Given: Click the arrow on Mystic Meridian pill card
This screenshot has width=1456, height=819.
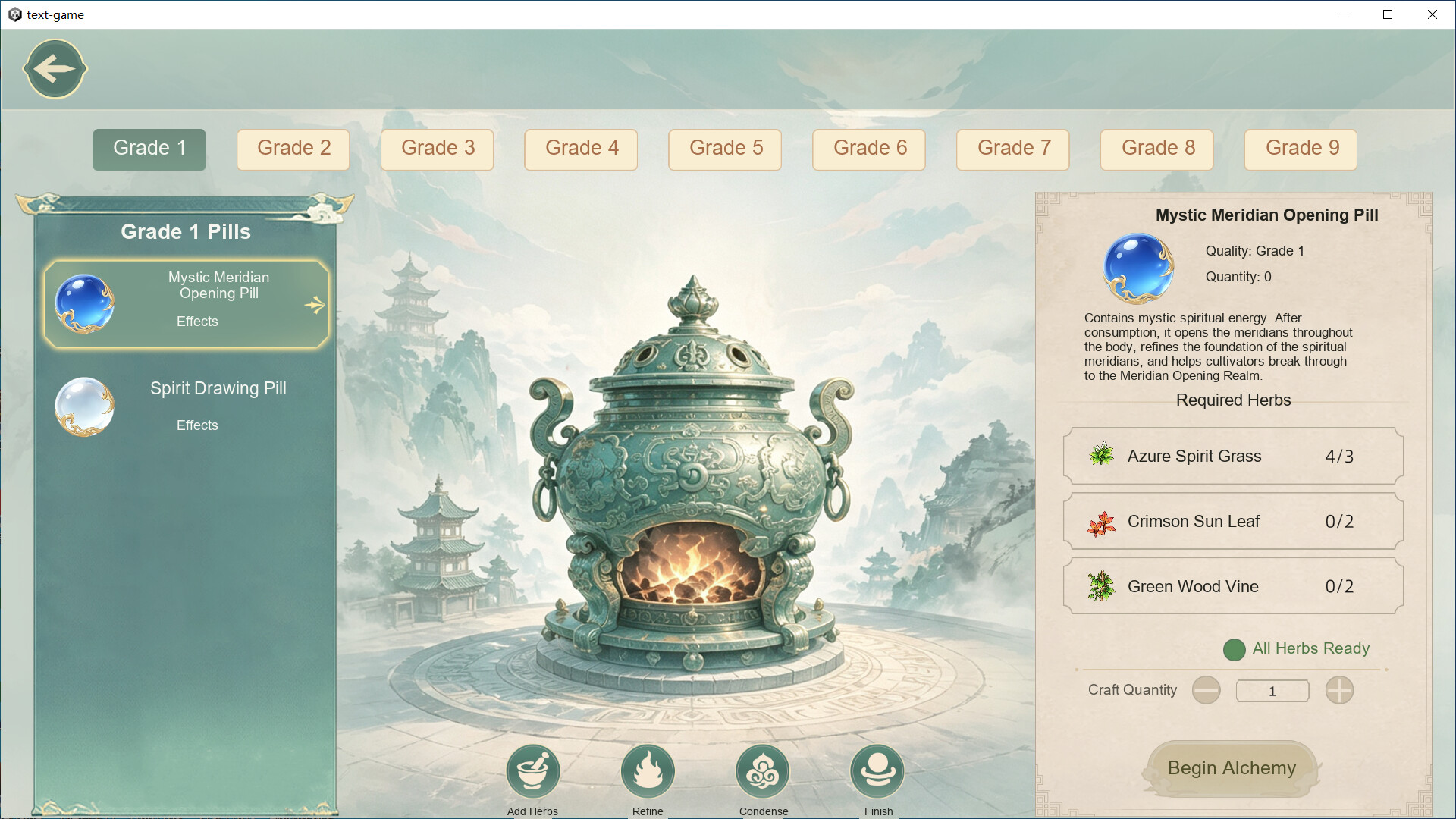Looking at the screenshot, I should tap(315, 305).
